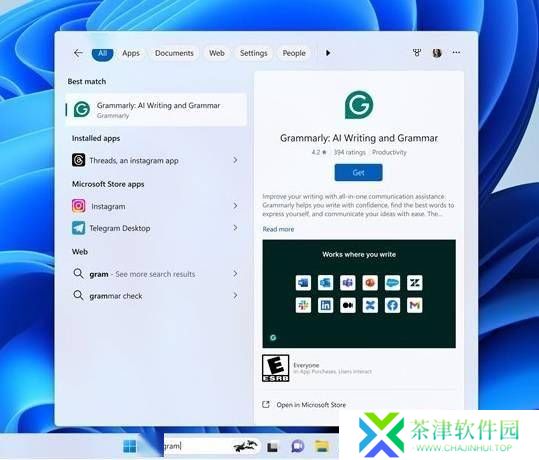Click the blue Get button

359,173
